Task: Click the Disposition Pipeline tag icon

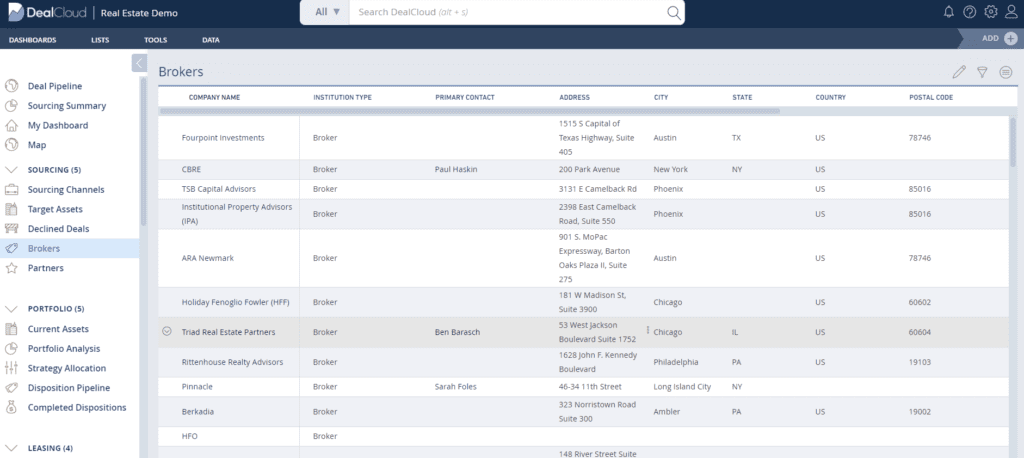Action: tap(11, 387)
